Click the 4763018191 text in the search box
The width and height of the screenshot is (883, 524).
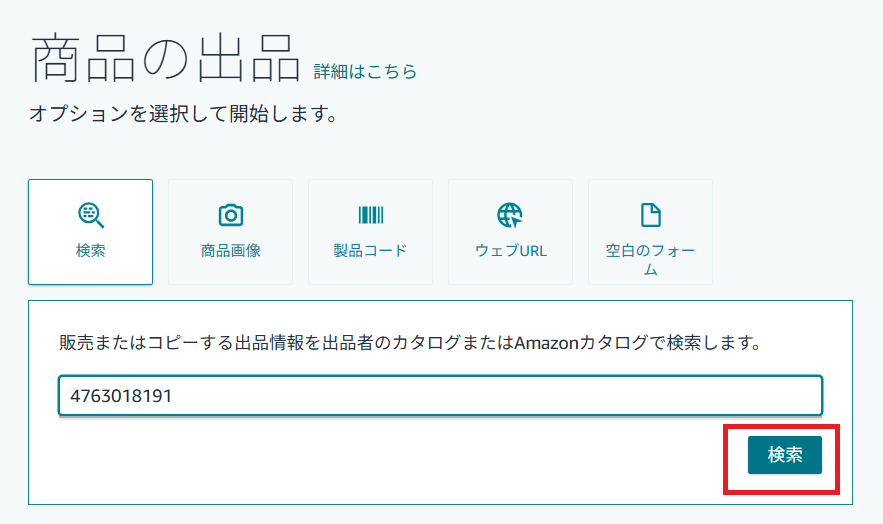tap(121, 395)
